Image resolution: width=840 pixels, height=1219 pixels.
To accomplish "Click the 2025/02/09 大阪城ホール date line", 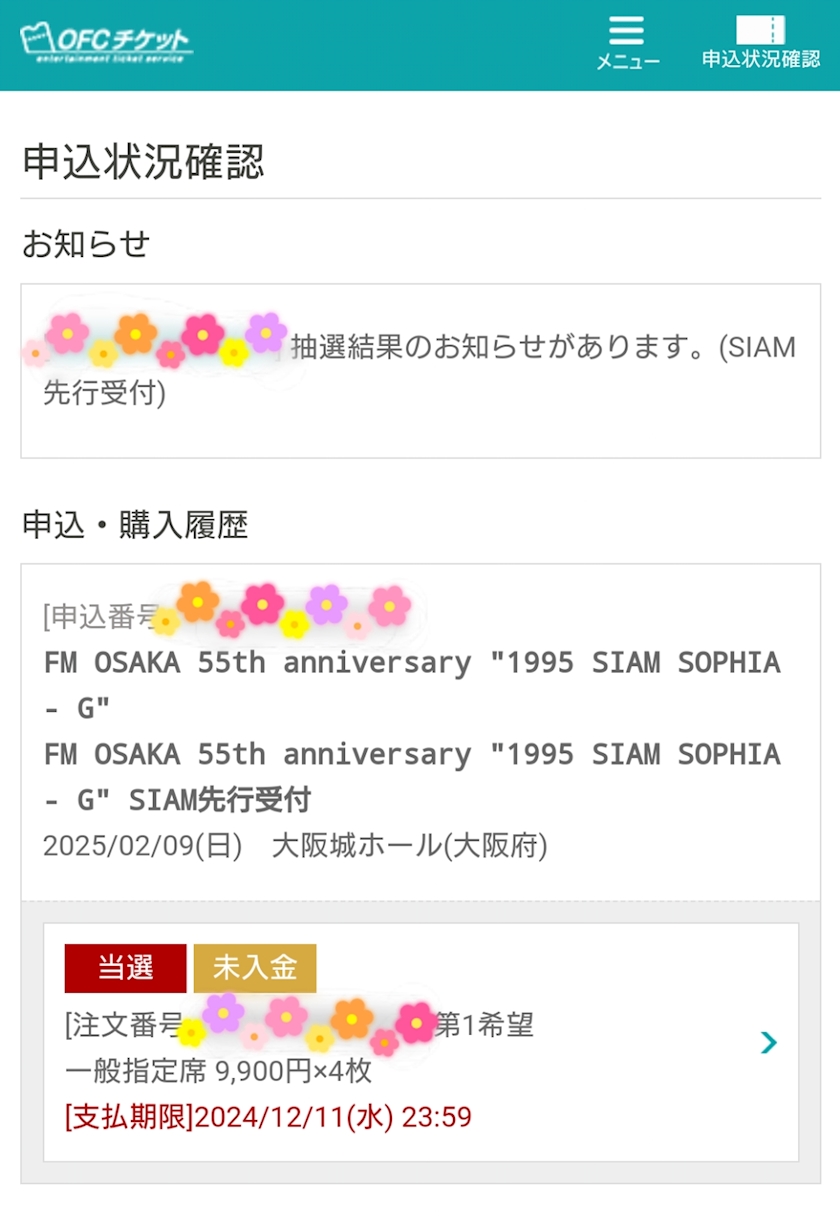I will pyautogui.click(x=295, y=847).
